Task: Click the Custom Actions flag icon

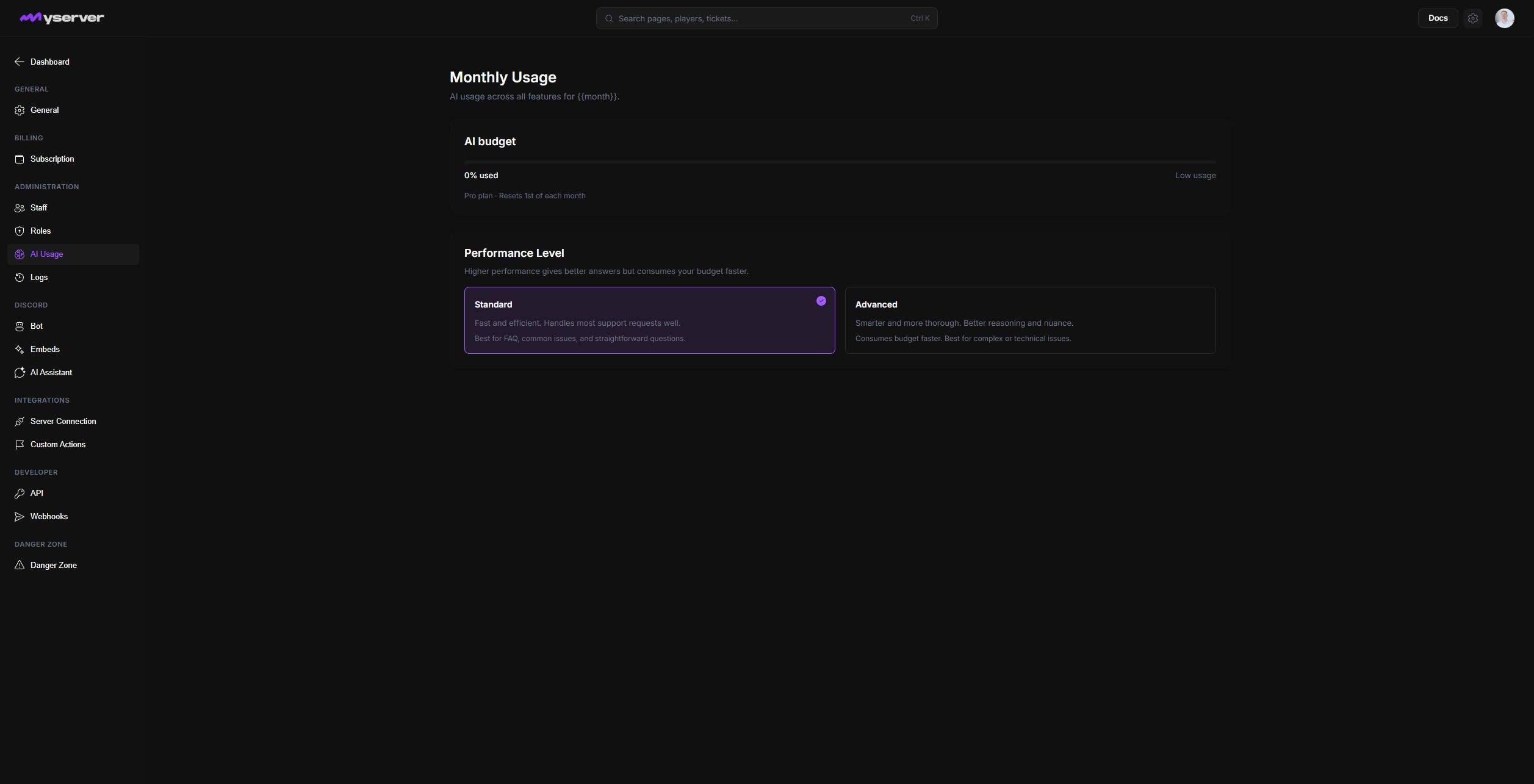Action: [x=20, y=445]
